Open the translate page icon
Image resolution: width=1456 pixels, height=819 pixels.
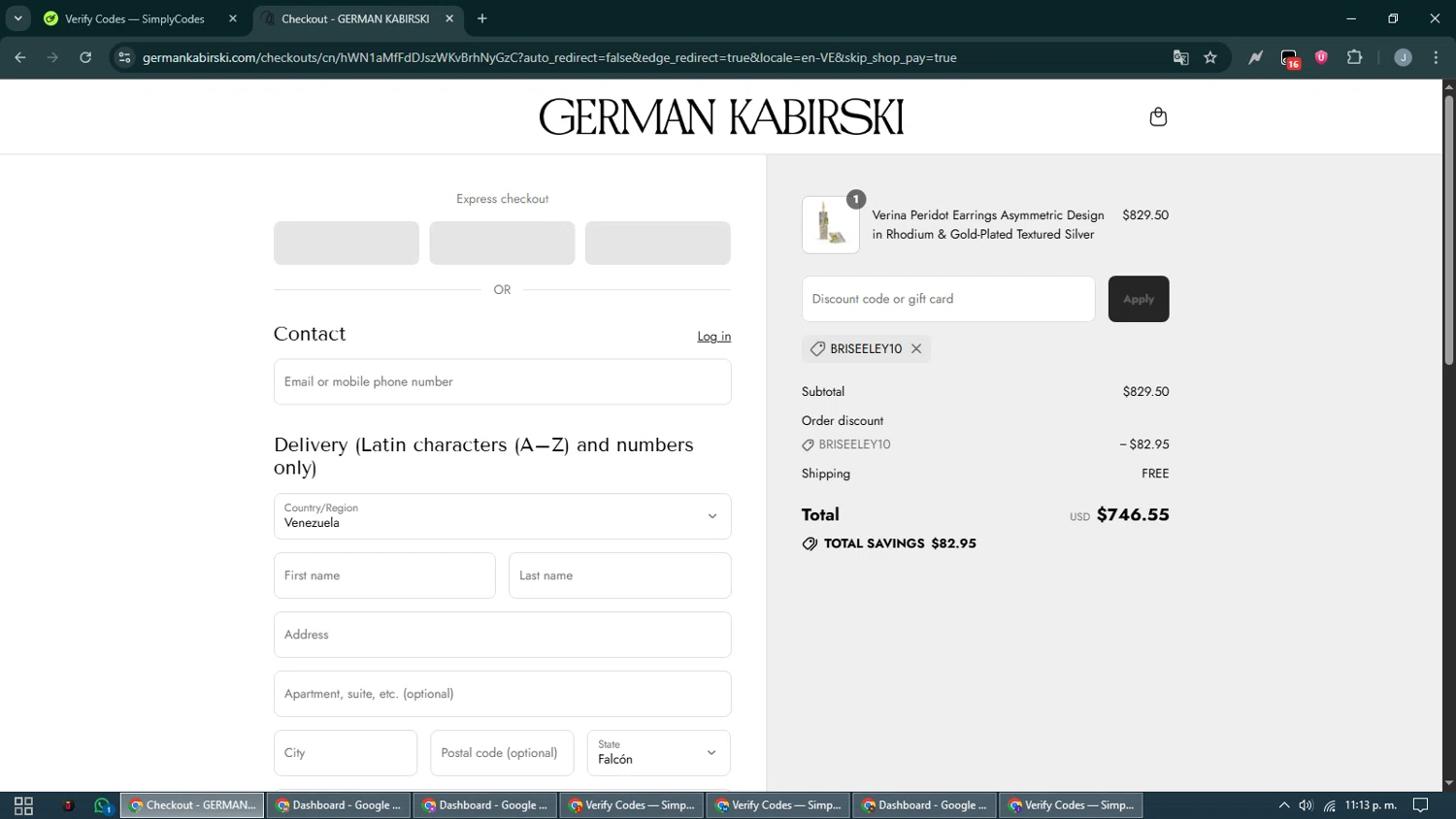pos(1180,57)
